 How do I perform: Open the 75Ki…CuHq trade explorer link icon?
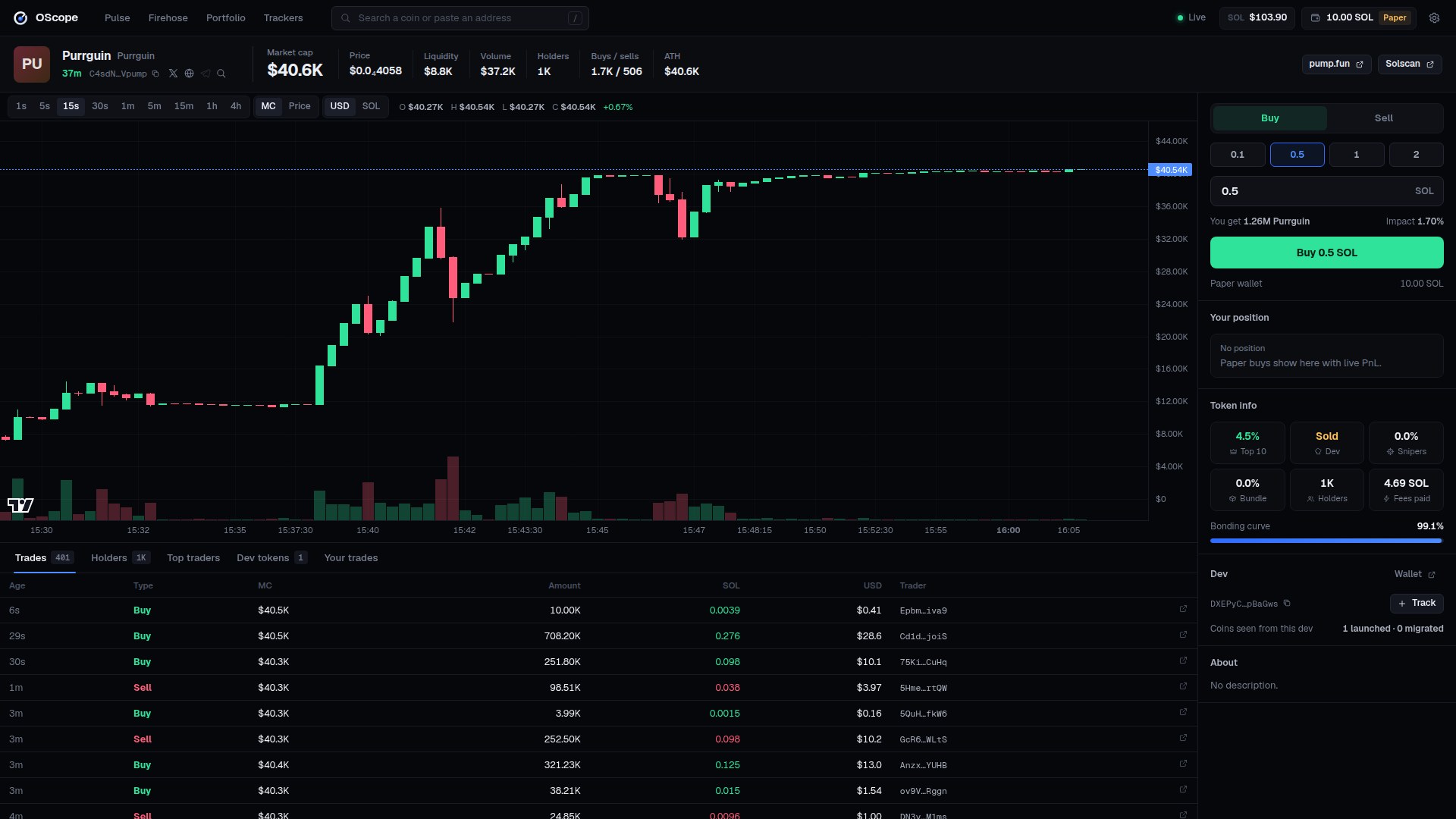coord(1183,661)
